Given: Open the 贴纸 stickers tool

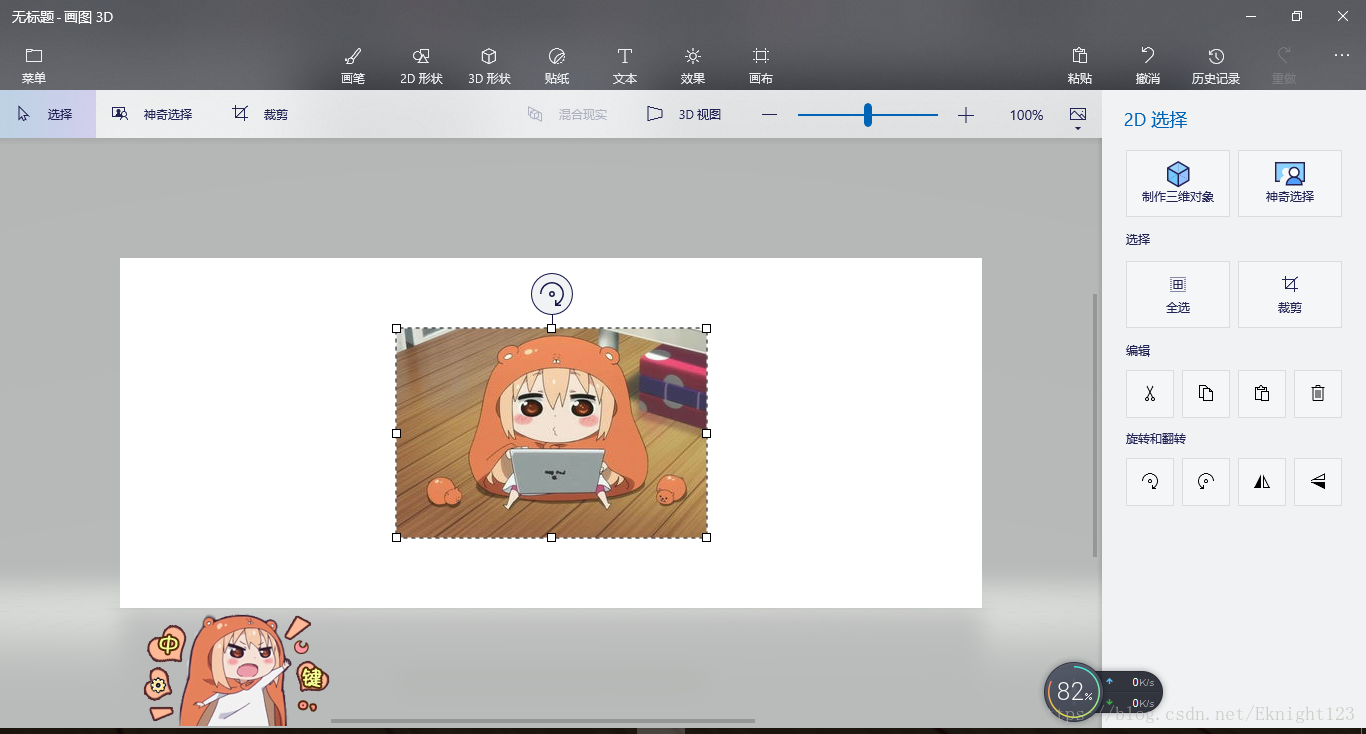Looking at the screenshot, I should pos(557,65).
